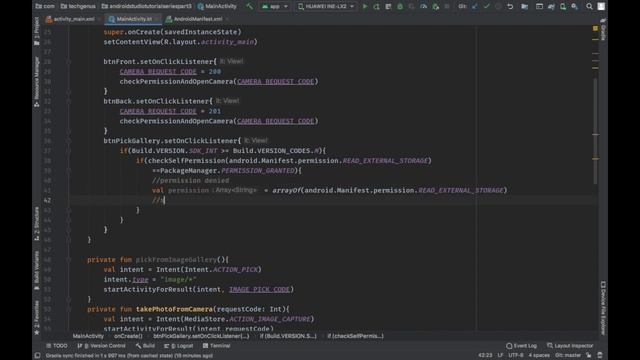This screenshot has width=640, height=360.
Task: Switch to the activity_main.xml tab
Action: (x=73, y=19)
